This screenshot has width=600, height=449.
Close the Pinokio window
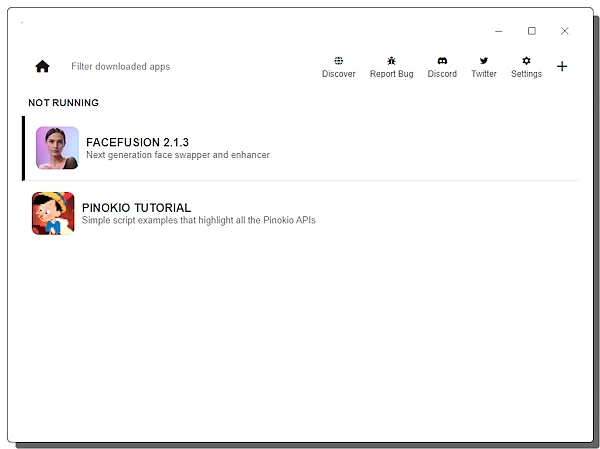pos(564,31)
